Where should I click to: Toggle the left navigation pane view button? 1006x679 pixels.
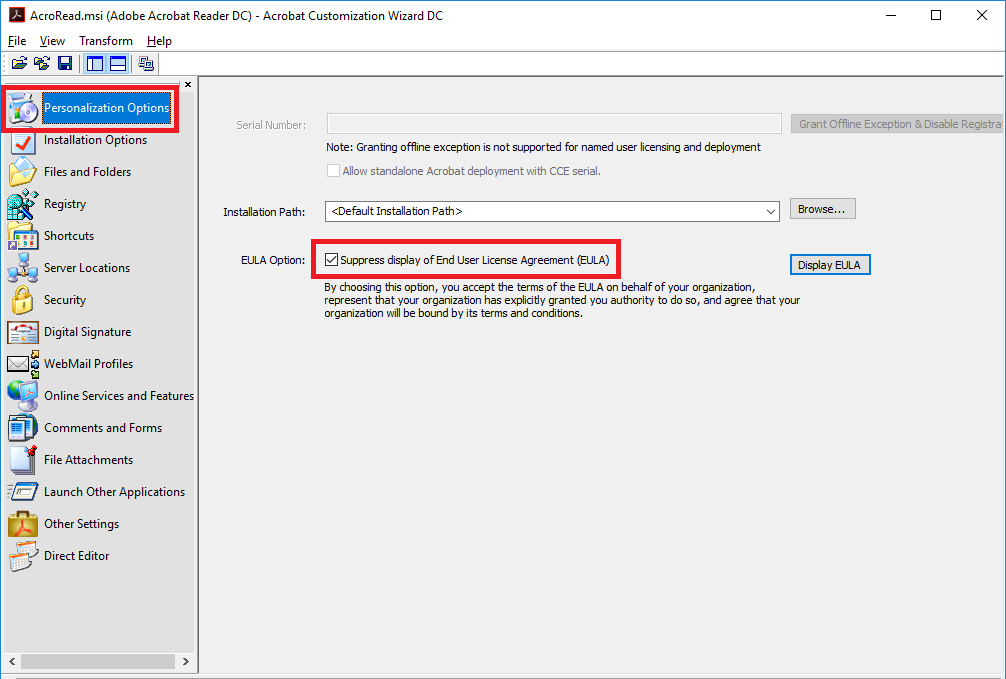coord(95,64)
